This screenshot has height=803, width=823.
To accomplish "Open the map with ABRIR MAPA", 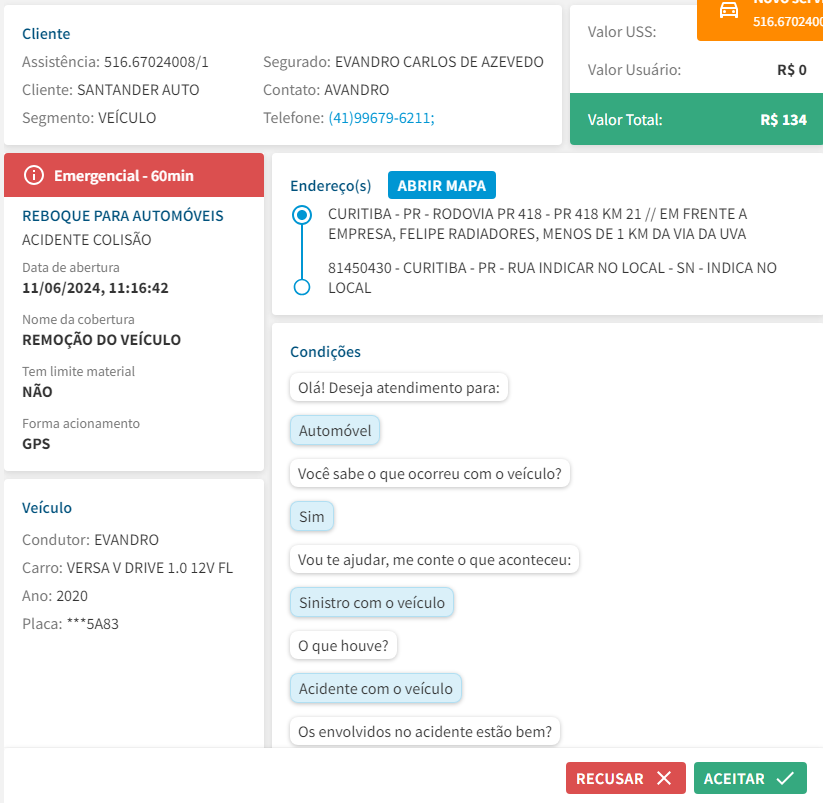I will [441, 186].
